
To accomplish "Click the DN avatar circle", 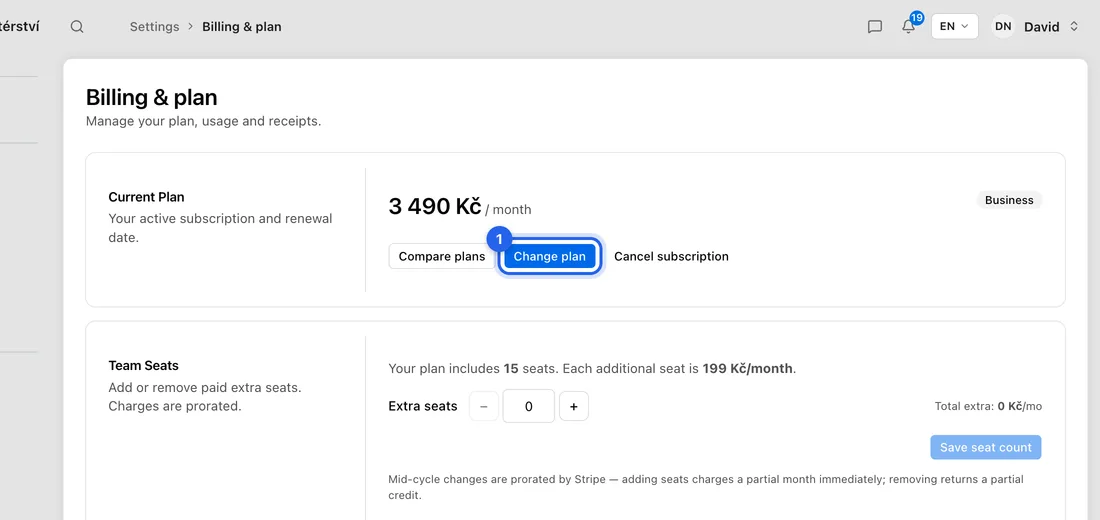I will click(x=1003, y=27).
